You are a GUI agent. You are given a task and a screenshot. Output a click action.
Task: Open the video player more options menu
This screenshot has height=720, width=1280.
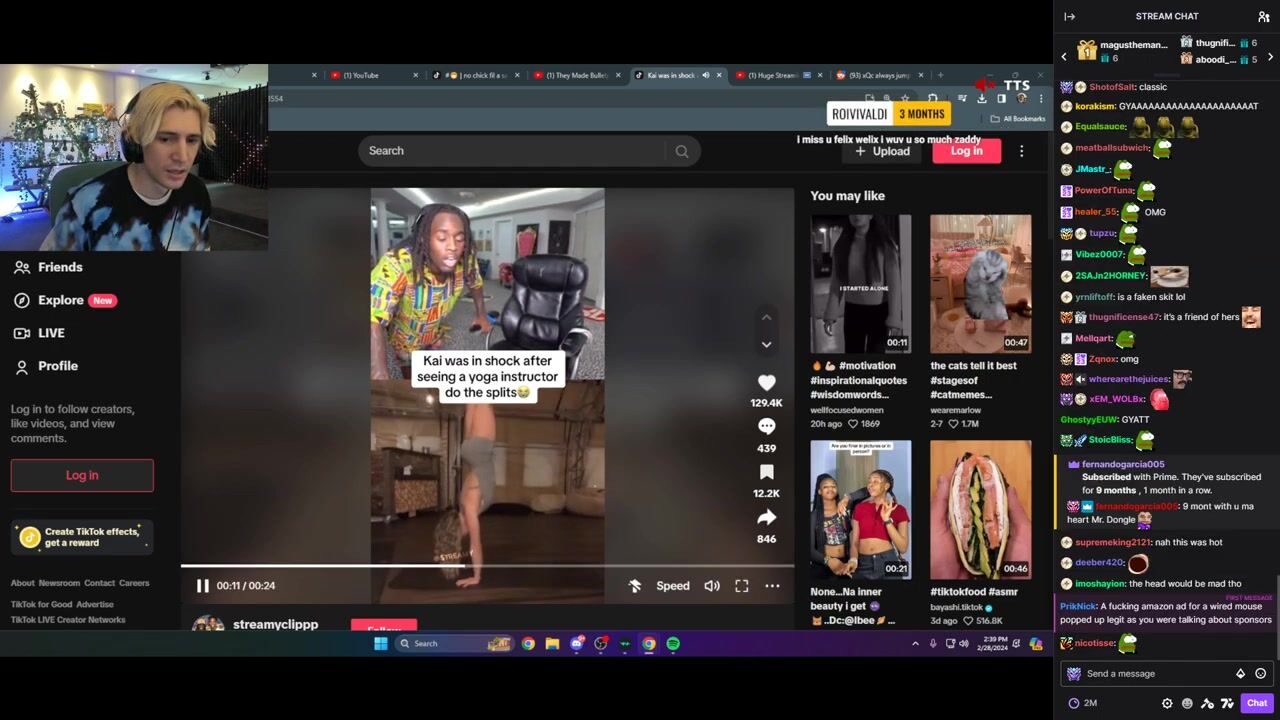772,586
